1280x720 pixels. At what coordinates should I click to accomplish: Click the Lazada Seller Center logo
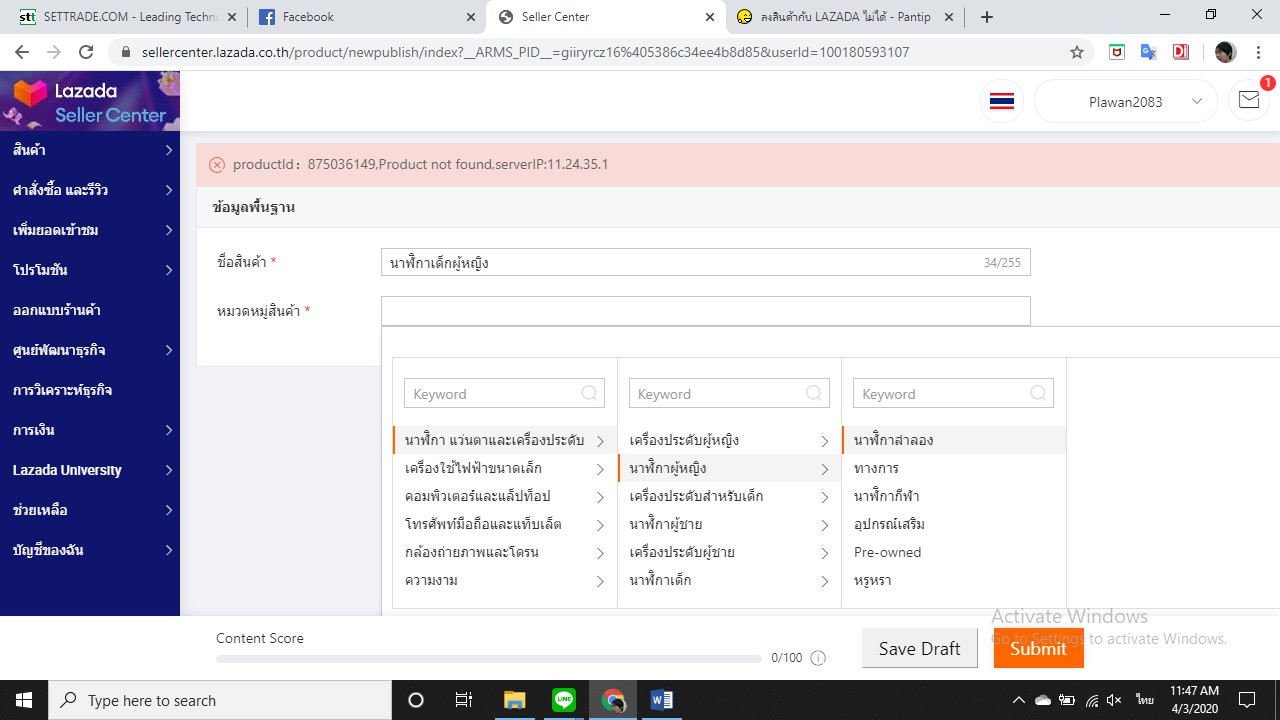pos(90,101)
